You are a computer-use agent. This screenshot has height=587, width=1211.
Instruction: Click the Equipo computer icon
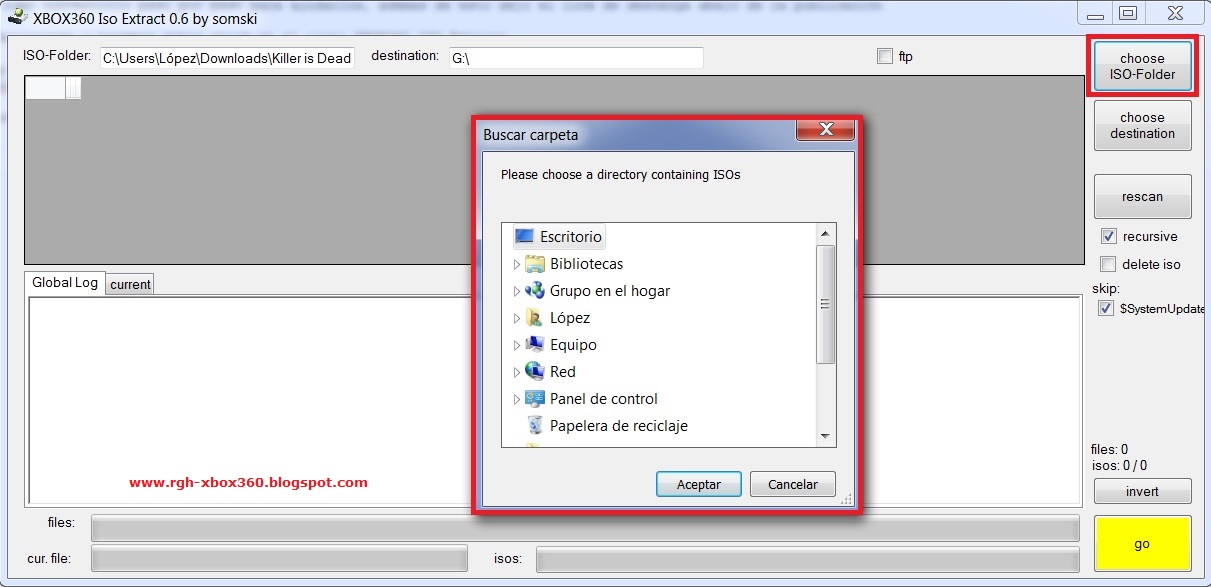535,345
